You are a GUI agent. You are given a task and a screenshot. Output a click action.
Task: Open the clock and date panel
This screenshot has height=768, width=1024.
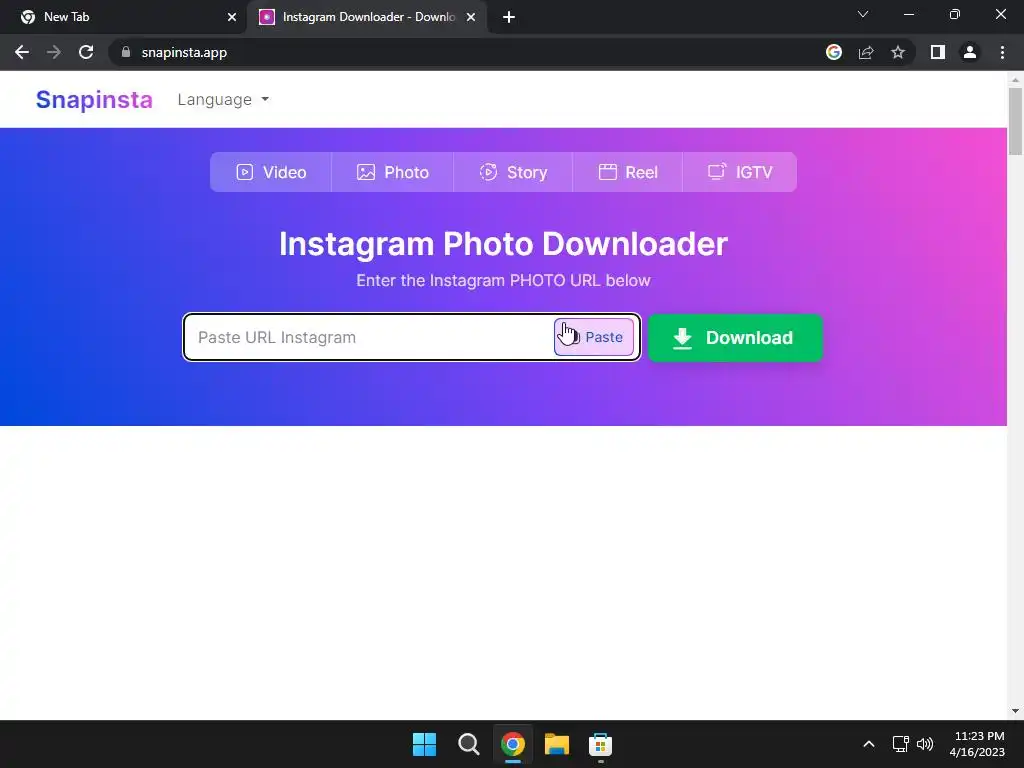tap(977, 744)
